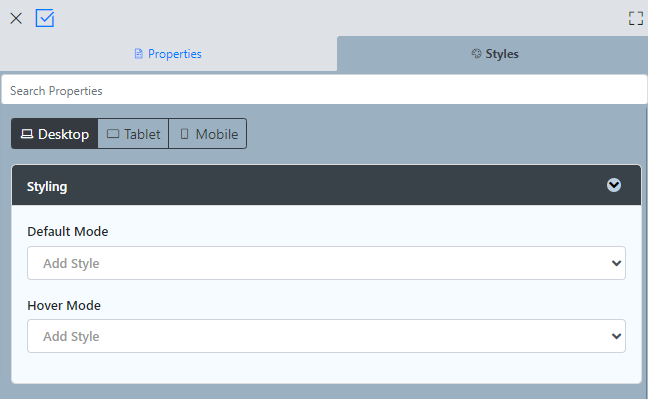
Task: Click the laptop icon in Desktop button
Action: tap(27, 134)
